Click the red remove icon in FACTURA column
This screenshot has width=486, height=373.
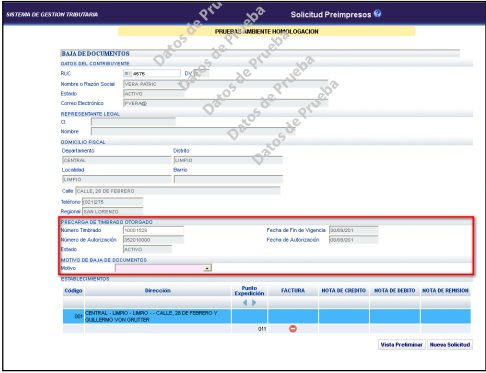click(293, 329)
